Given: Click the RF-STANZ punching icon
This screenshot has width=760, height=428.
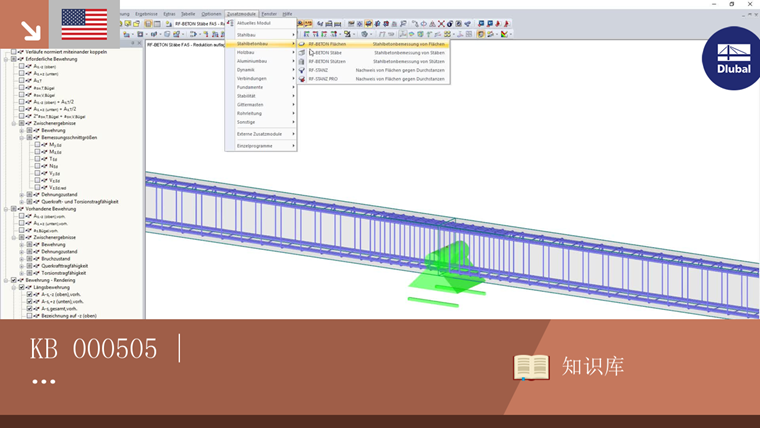Looking at the screenshot, I should point(302,70).
